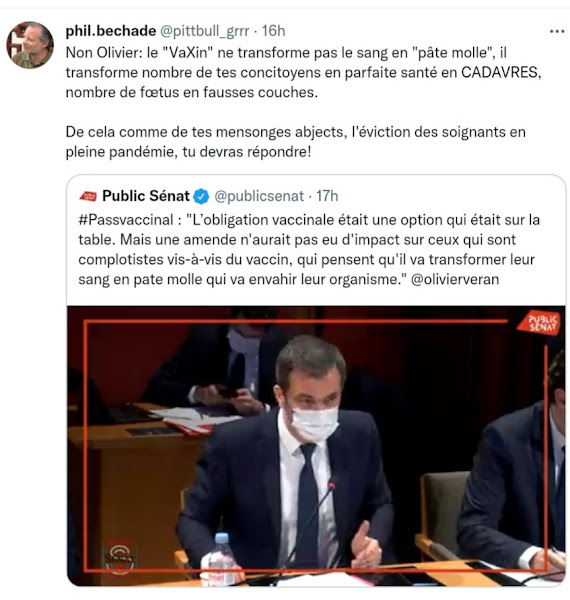570x600 pixels.
Task: Click phil.bechade's profile avatar
Action: [x=30, y=45]
